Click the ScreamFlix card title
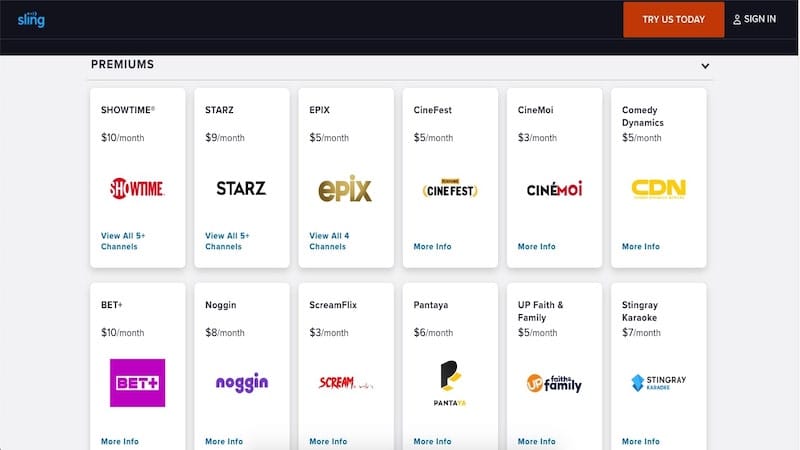This screenshot has width=800, height=450. click(x=333, y=305)
